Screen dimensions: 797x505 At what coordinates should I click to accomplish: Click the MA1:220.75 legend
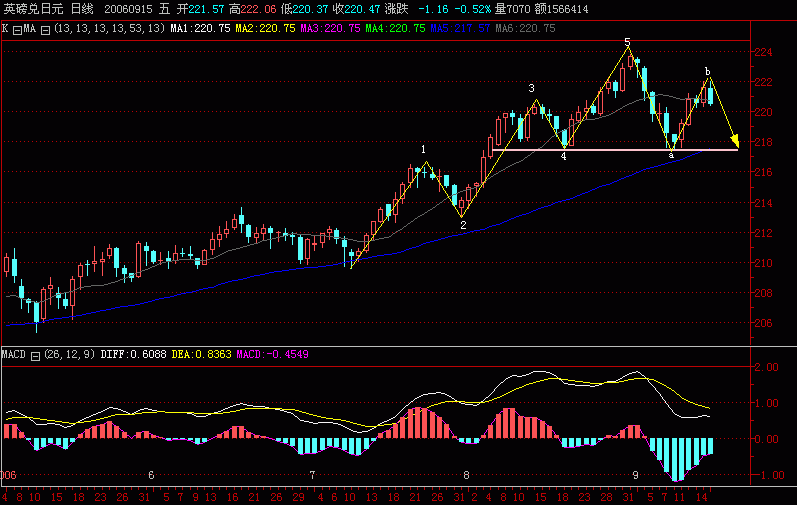(200, 28)
